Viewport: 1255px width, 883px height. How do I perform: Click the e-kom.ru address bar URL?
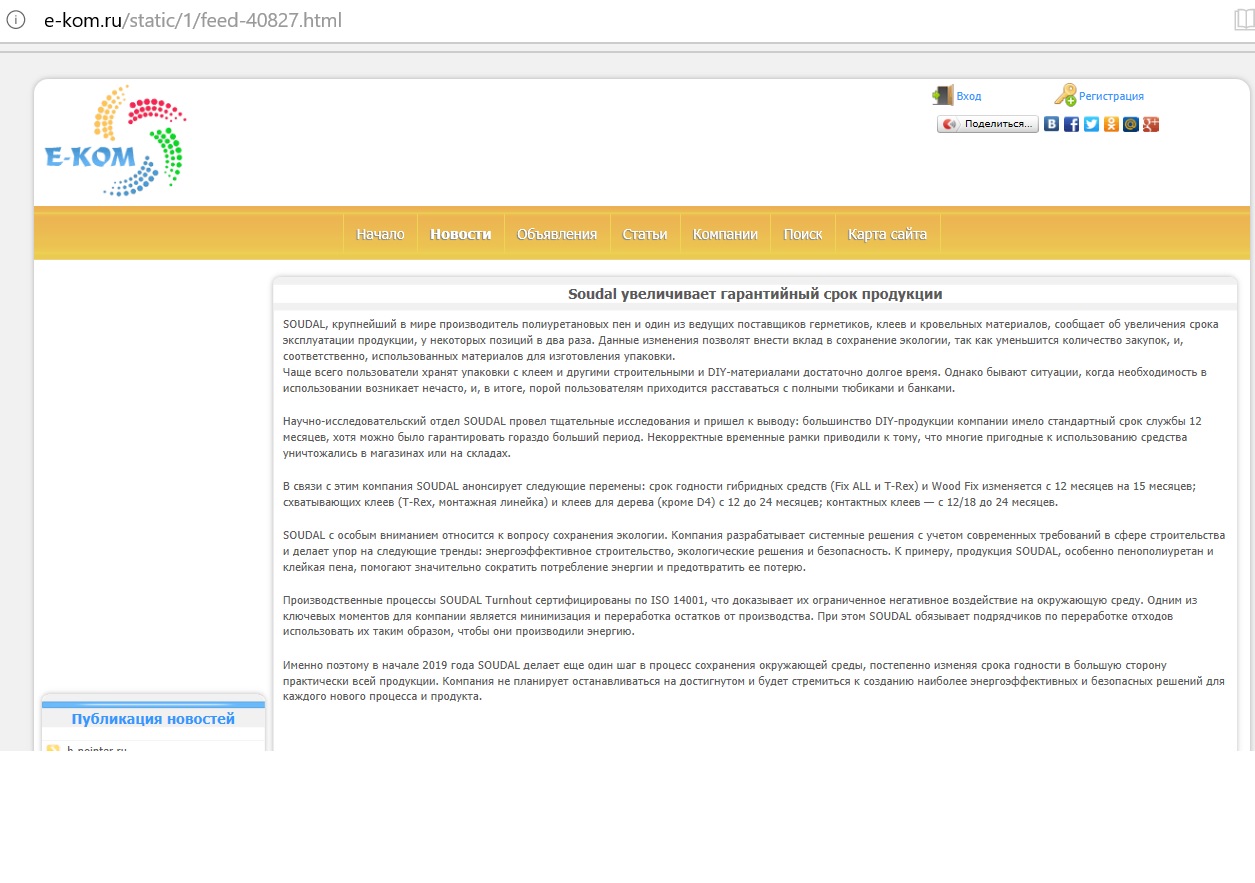click(x=193, y=20)
